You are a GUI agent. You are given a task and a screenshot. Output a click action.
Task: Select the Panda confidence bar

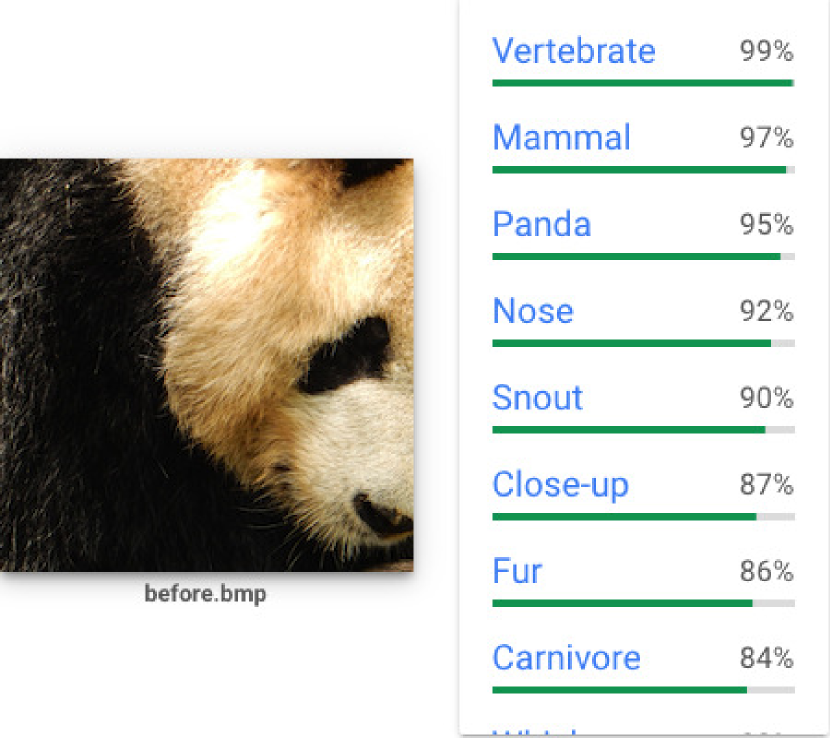[x=643, y=257]
